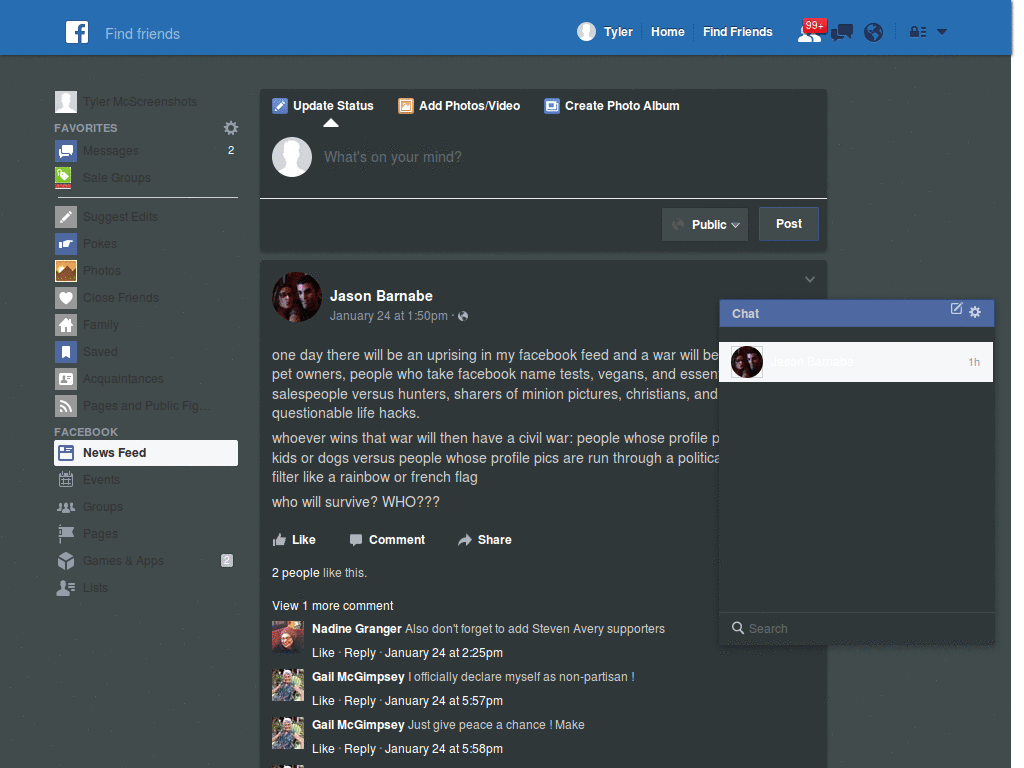Click Nadine Granger's comment avatar
The height and width of the screenshot is (768, 1024).
288,637
